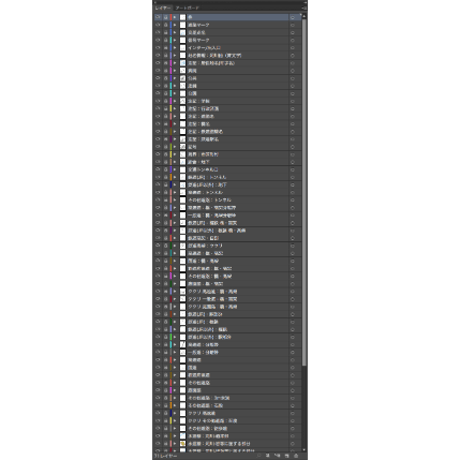Image resolution: width=460 pixels, height=460 pixels.
Task: Expand the 高速道 layer
Action: pos(175,360)
